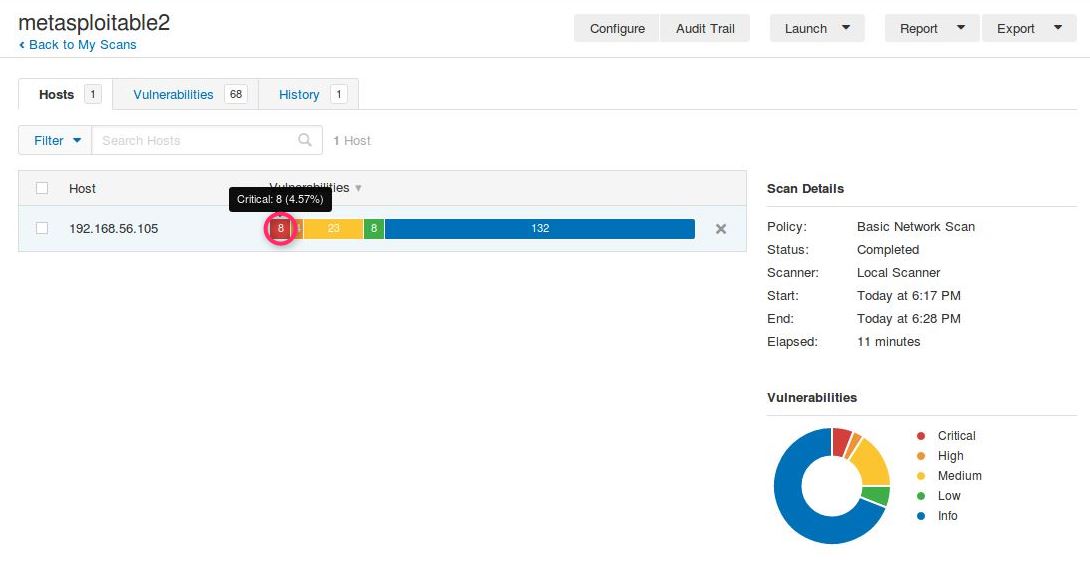Open the History tab
The width and height of the screenshot is (1090, 561).
click(309, 94)
